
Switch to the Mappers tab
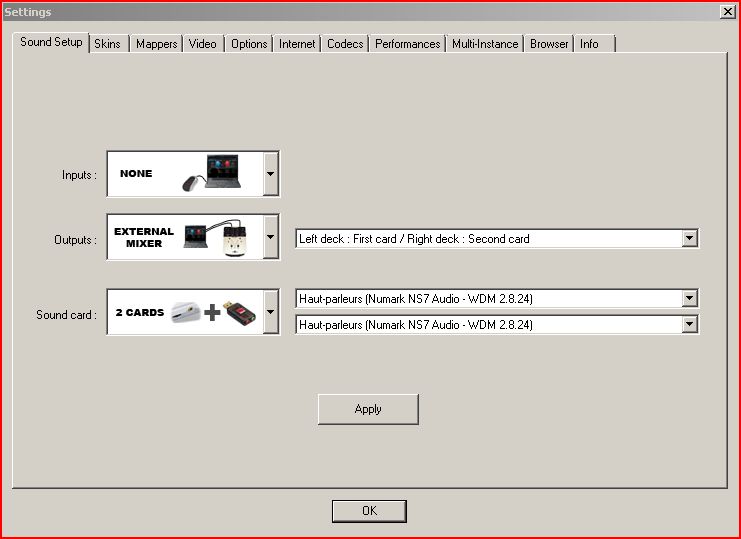coord(156,44)
